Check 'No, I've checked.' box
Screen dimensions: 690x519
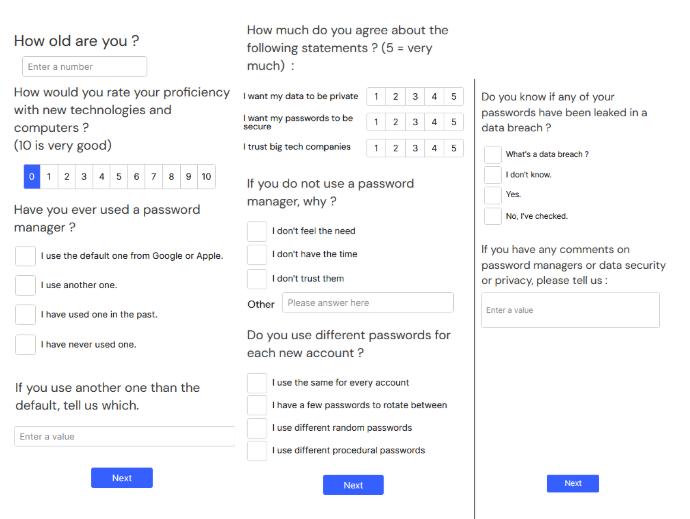[493, 216]
